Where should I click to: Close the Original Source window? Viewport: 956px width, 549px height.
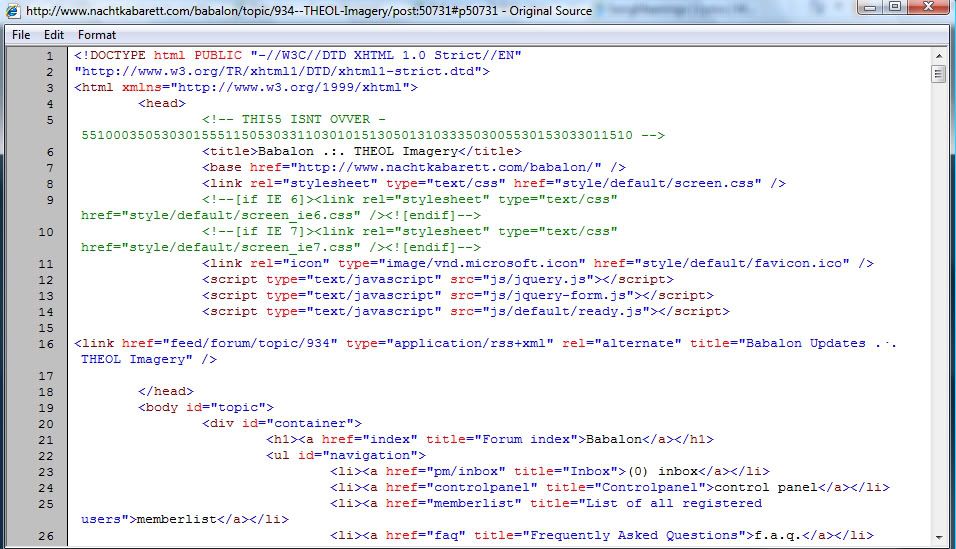point(928,7)
